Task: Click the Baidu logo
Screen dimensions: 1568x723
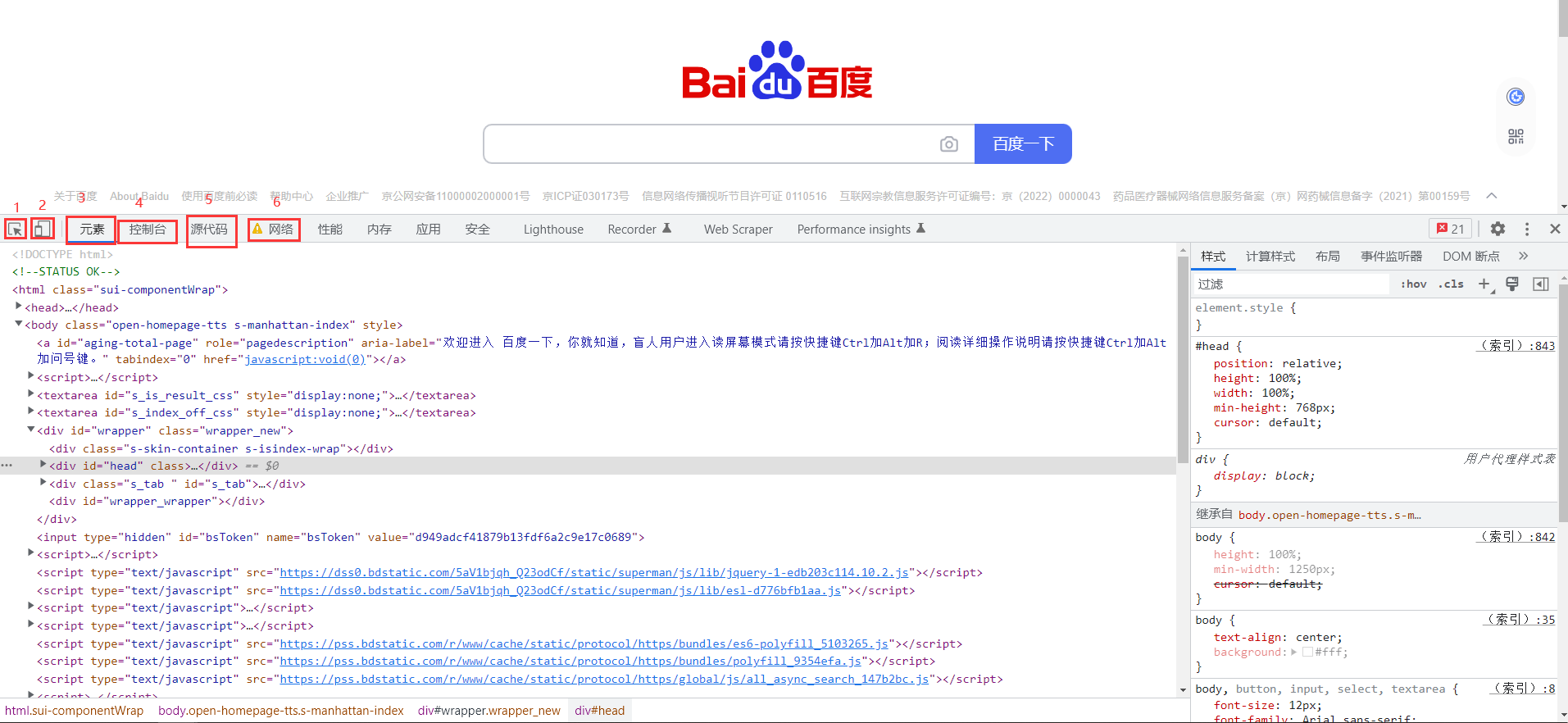Action: 777,70
